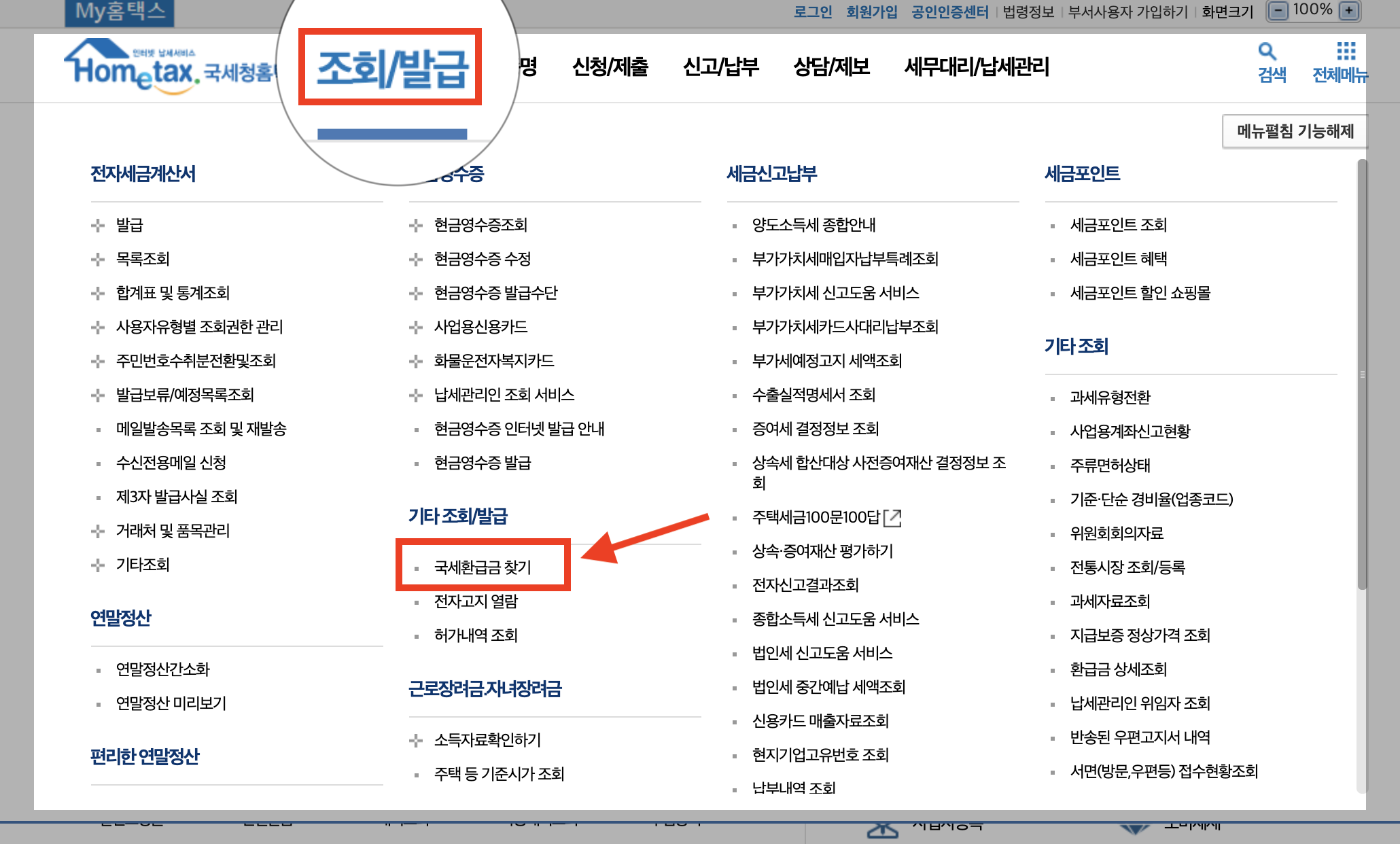Click the search magnifier icon

point(1267,52)
